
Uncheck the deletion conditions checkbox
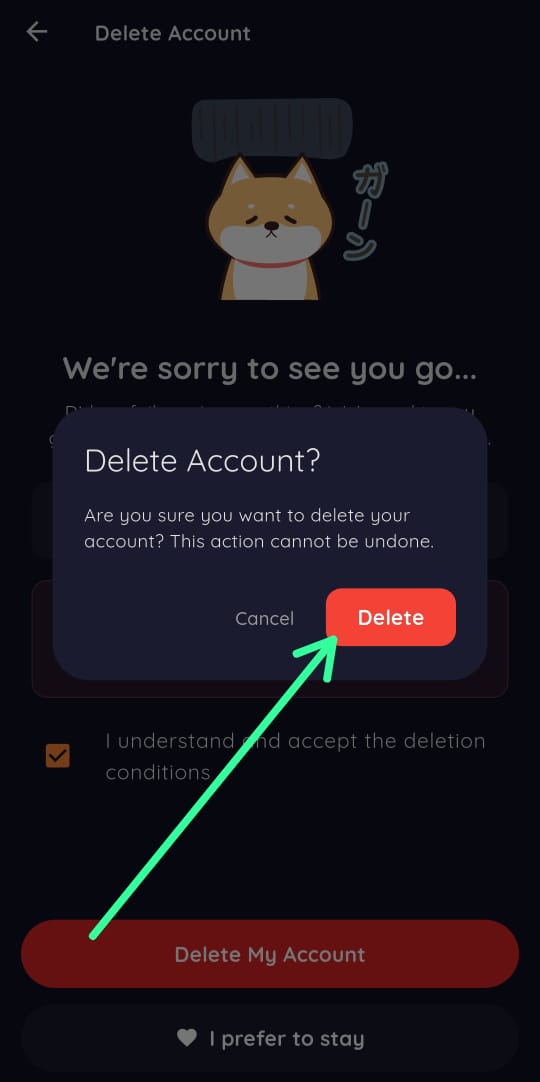point(58,756)
